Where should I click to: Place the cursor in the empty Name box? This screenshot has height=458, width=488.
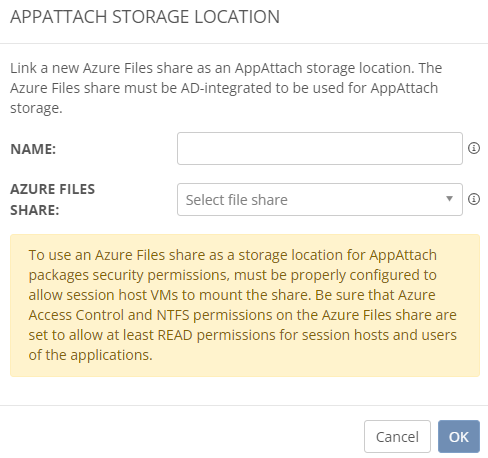[320, 148]
